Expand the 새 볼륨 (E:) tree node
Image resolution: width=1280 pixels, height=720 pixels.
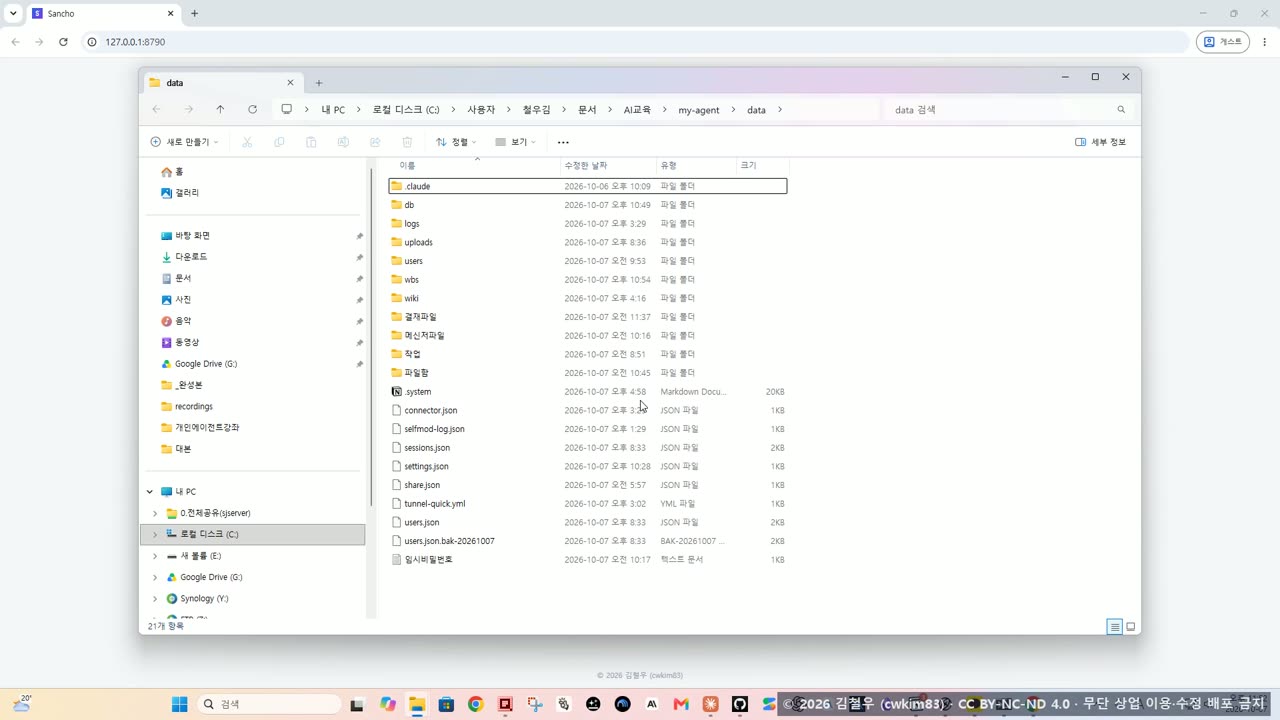tap(154, 556)
